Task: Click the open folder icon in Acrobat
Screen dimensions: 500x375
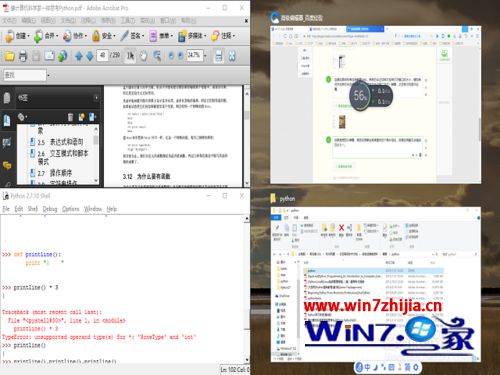Action: coord(9,56)
